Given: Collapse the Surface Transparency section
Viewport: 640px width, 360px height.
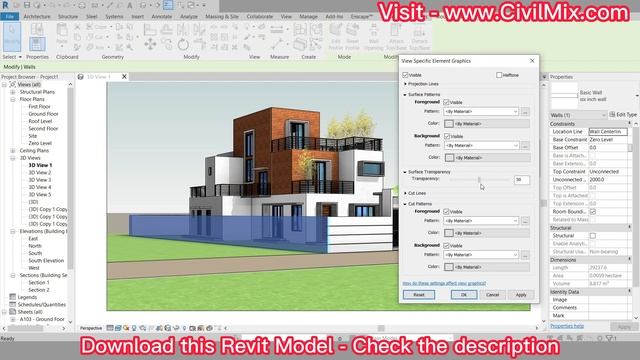Looking at the screenshot, I should (x=405, y=172).
